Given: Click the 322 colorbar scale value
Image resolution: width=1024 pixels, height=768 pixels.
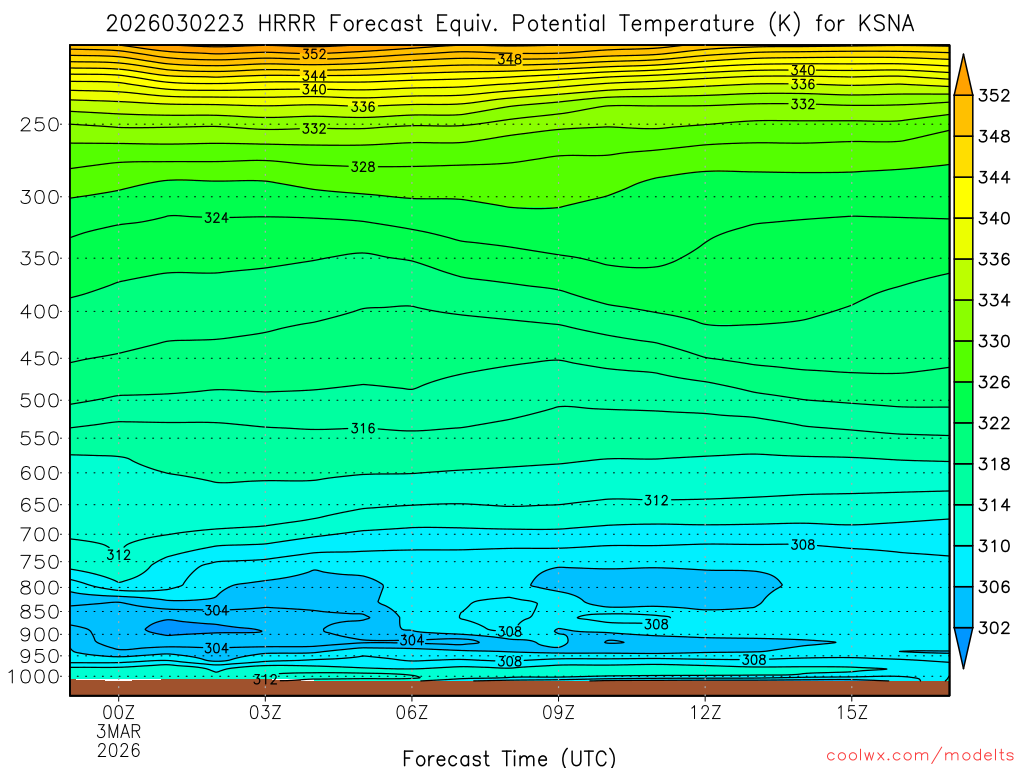Looking at the screenshot, I should click(x=994, y=423).
